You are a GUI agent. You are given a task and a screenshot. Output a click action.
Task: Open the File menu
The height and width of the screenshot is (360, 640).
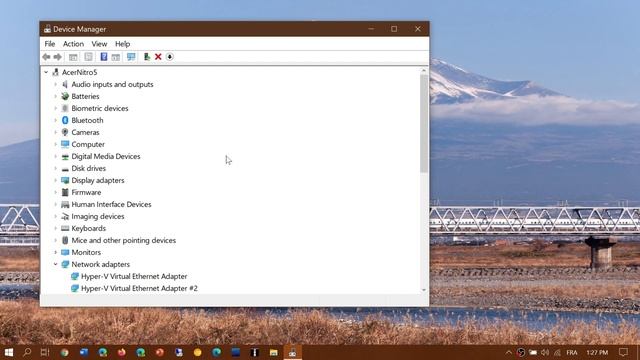pos(50,44)
